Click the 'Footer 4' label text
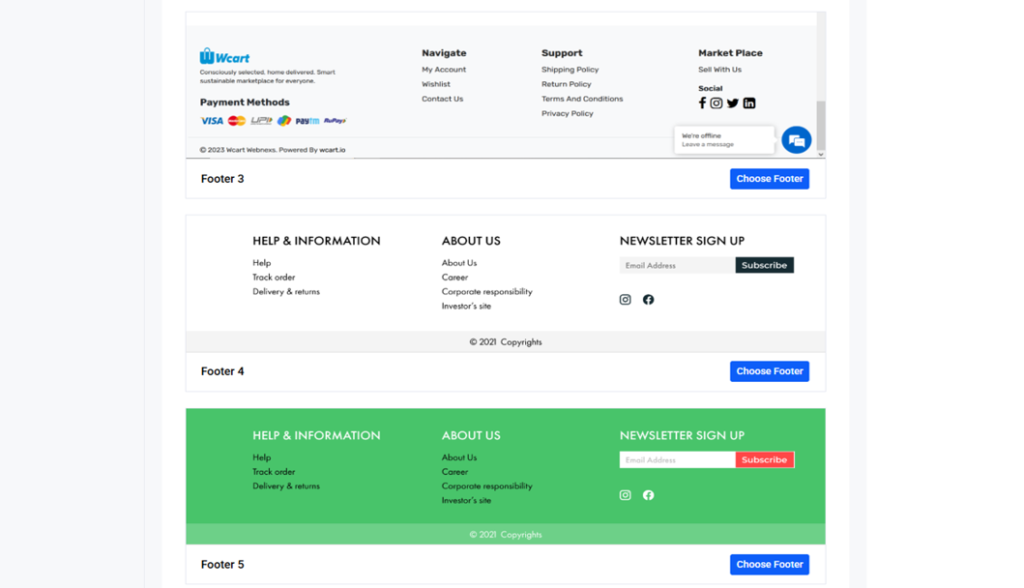The image size is (1024, 588). pyautogui.click(x=222, y=371)
